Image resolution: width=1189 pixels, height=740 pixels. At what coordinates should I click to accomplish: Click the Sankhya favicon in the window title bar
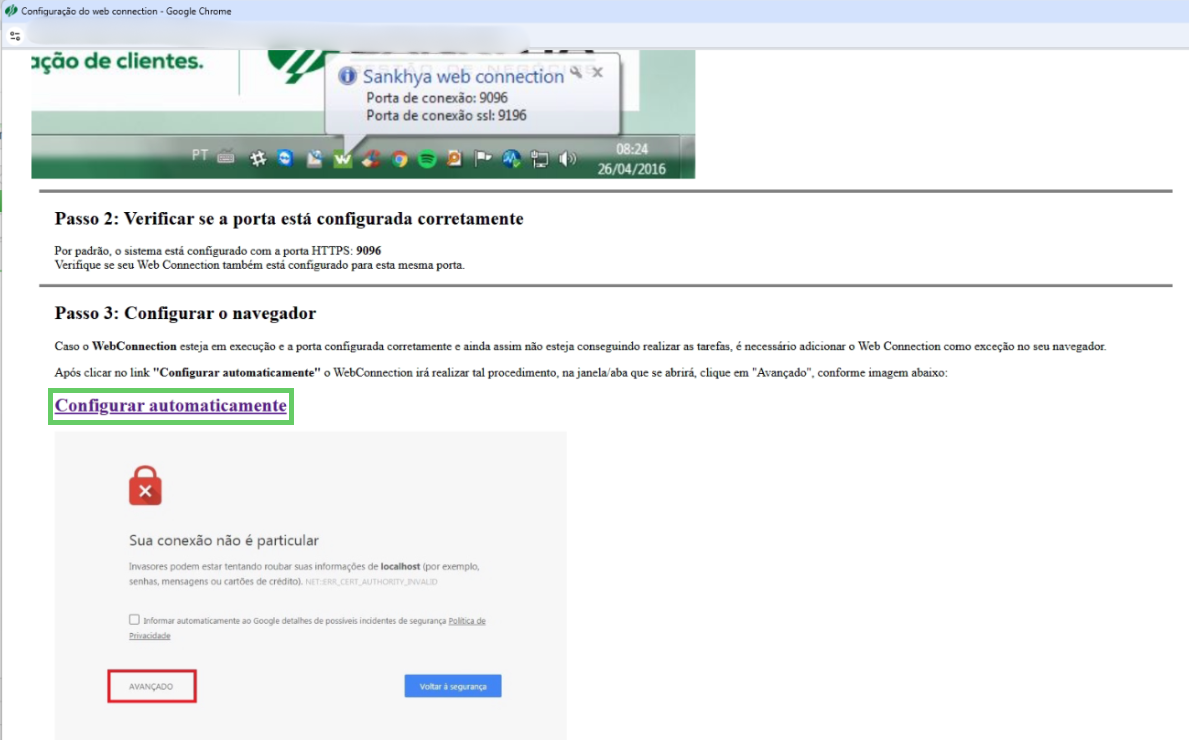click(11, 11)
